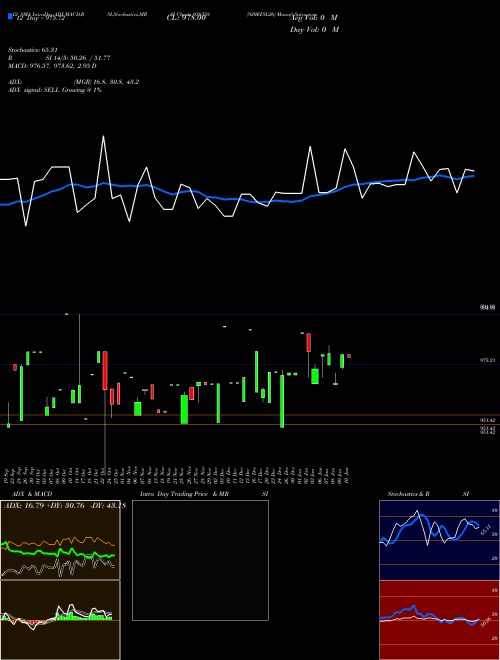
Task: Click the right end of the blue moving average line
Action: pyautogui.click(x=473, y=176)
